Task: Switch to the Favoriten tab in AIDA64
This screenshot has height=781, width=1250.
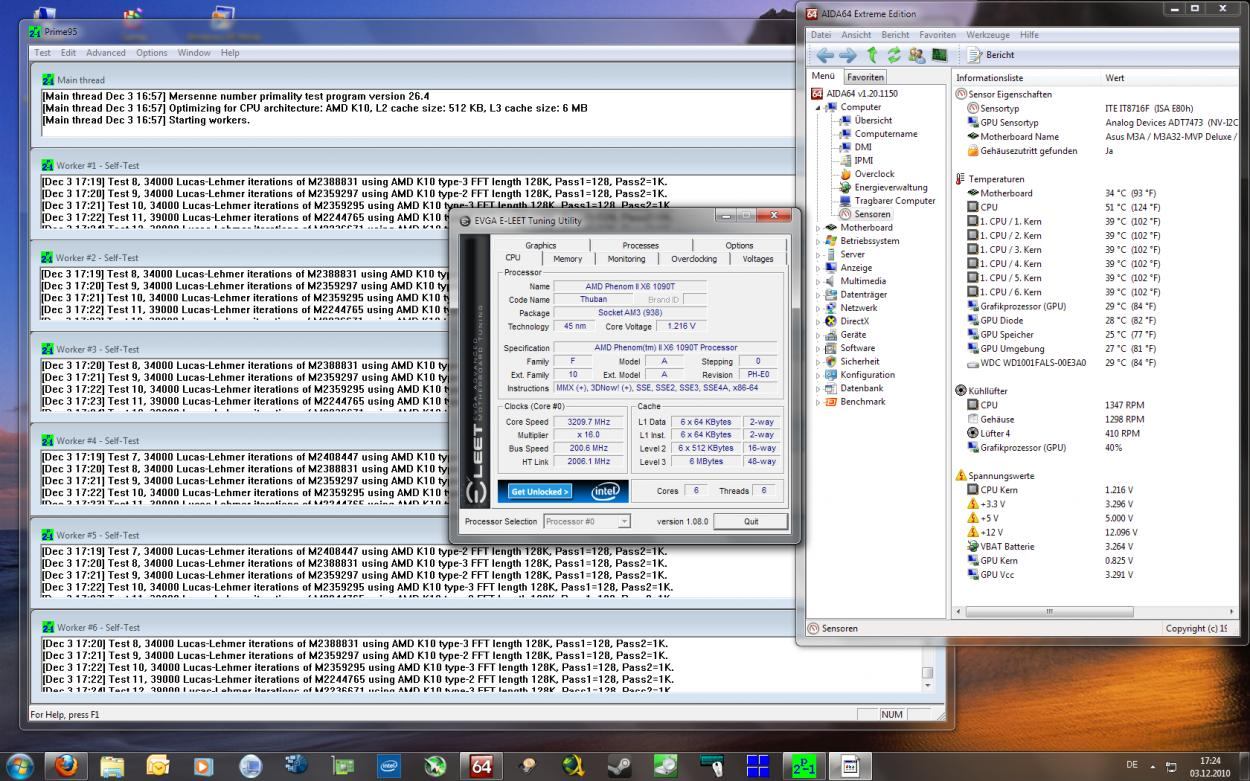Action: point(865,77)
